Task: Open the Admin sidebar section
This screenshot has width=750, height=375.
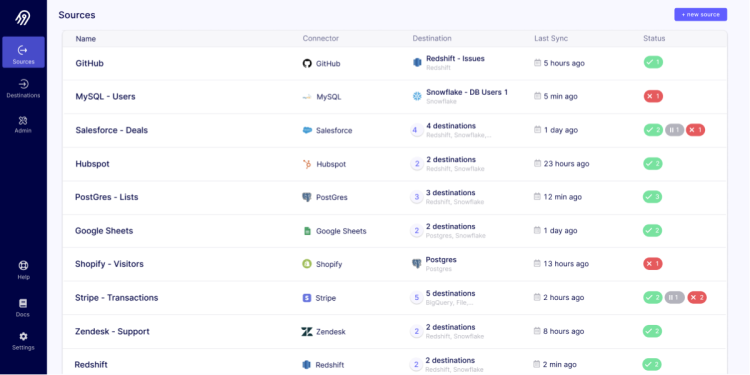Action: coord(23,124)
